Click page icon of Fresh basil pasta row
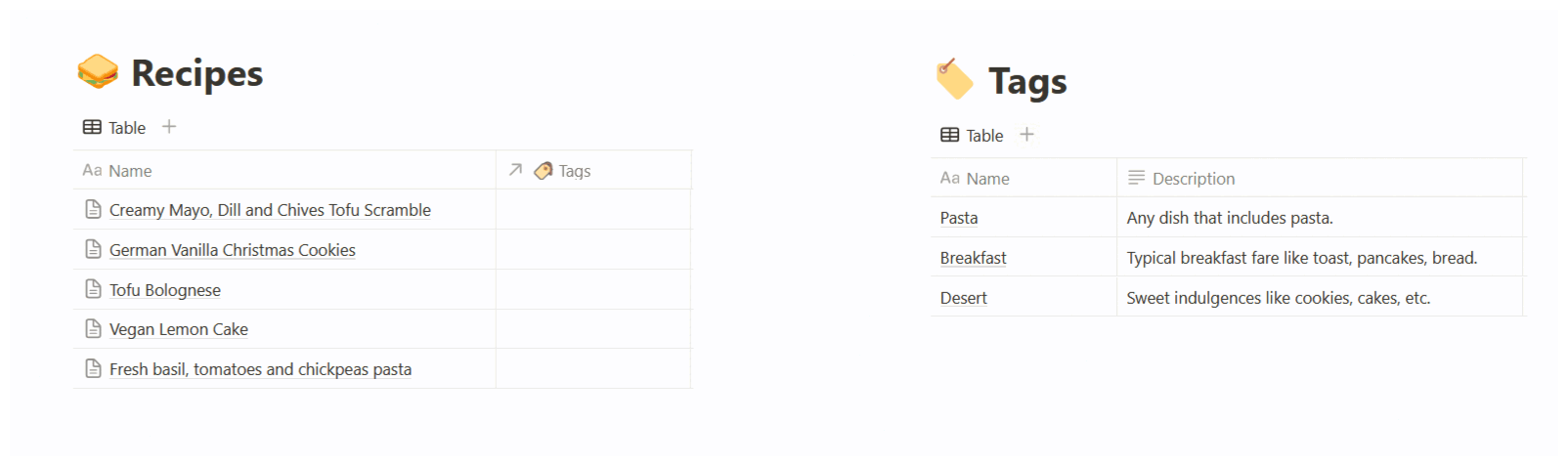Image resolution: width=1568 pixels, height=465 pixels. [x=94, y=368]
